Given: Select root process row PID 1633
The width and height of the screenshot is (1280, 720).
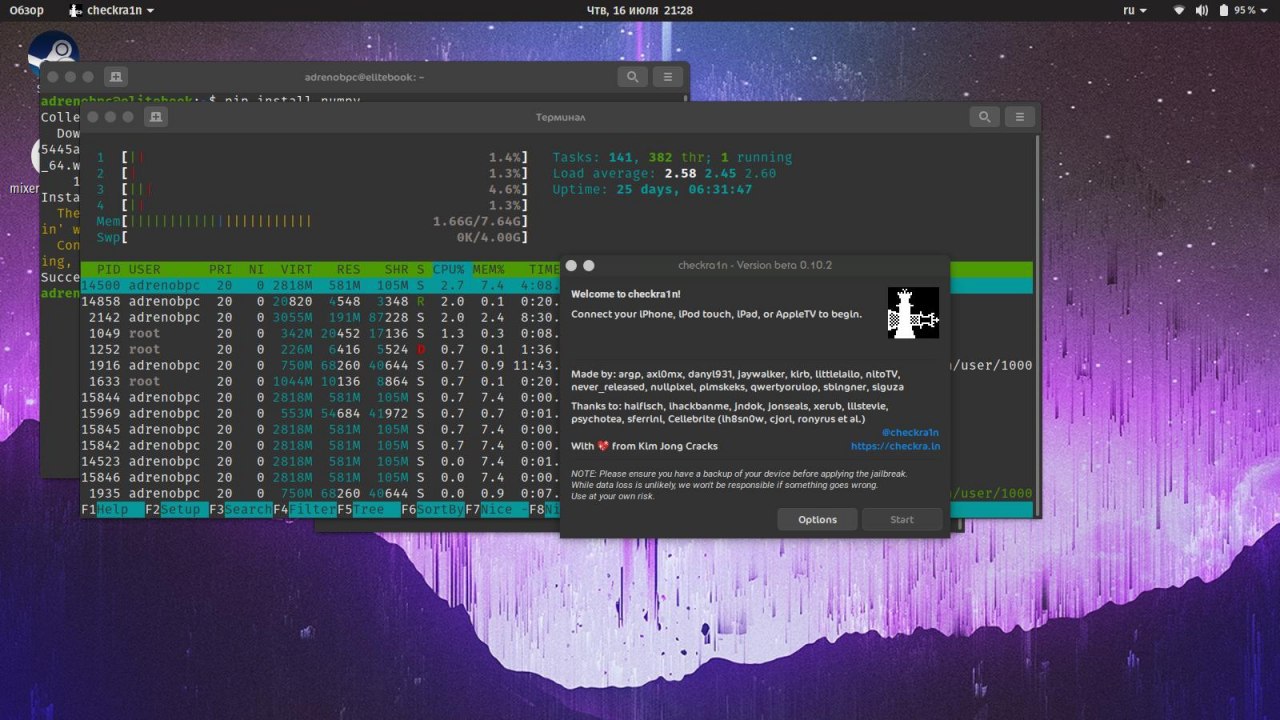Looking at the screenshot, I should [320, 382].
